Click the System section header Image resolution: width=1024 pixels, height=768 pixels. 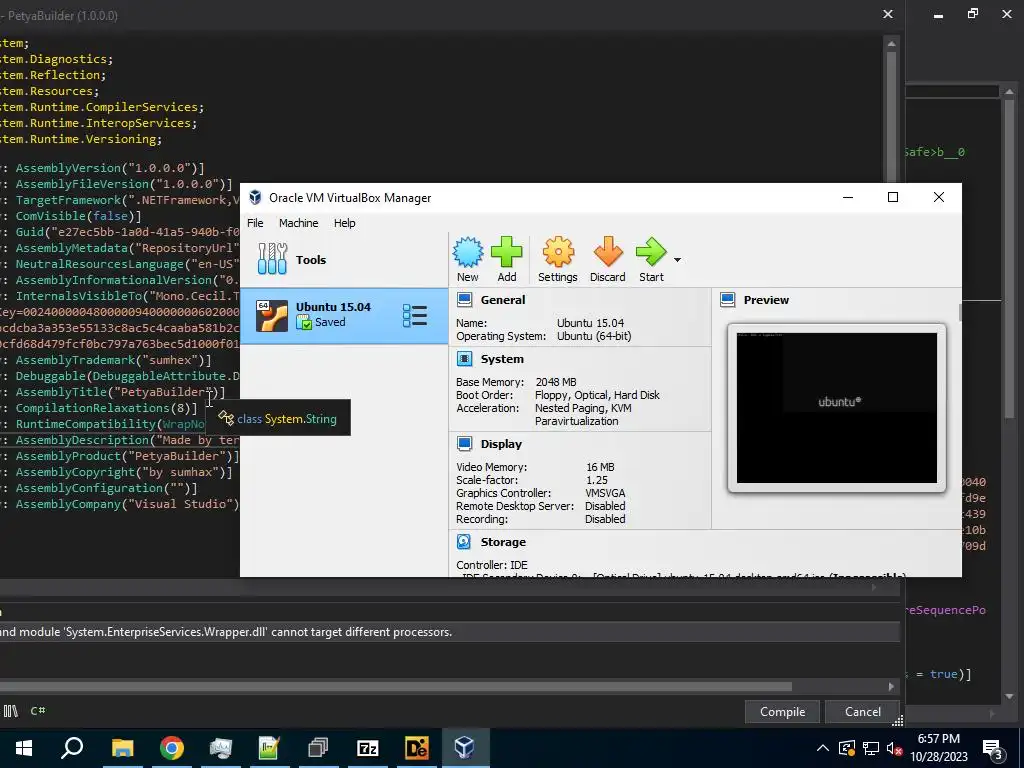[502, 359]
